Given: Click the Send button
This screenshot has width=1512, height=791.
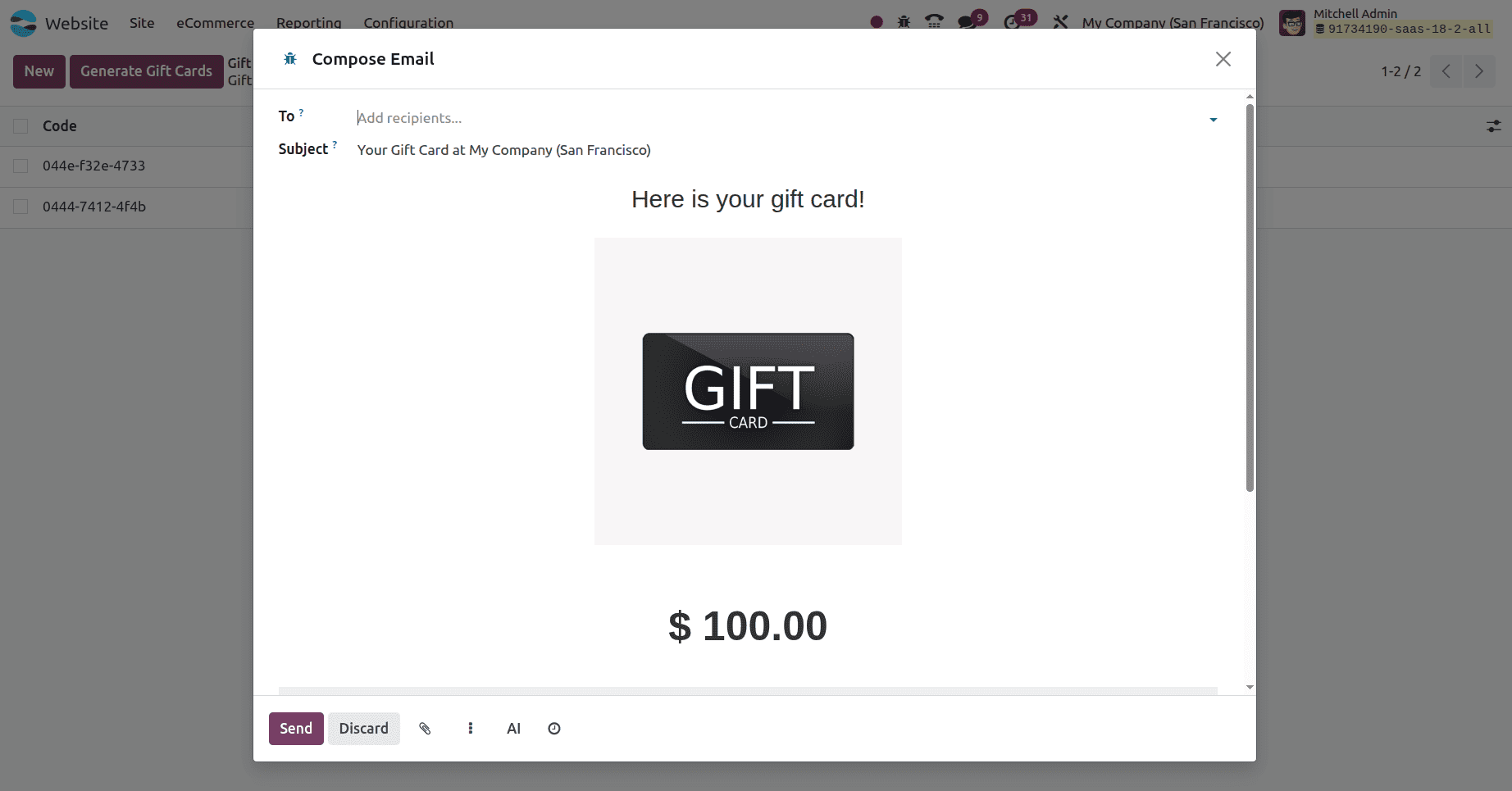Looking at the screenshot, I should 296,729.
